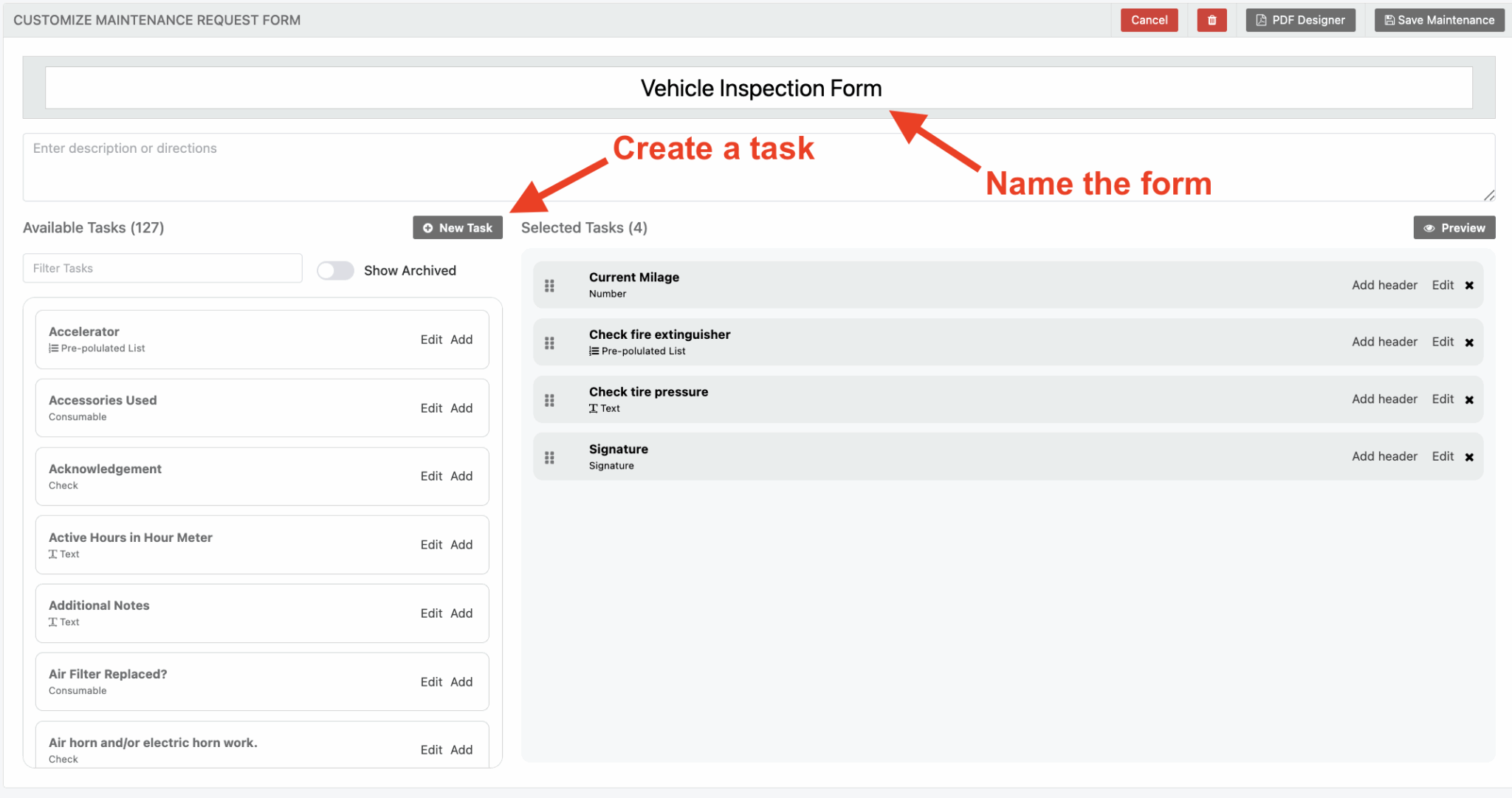Click the red trash delete icon

point(1212,20)
